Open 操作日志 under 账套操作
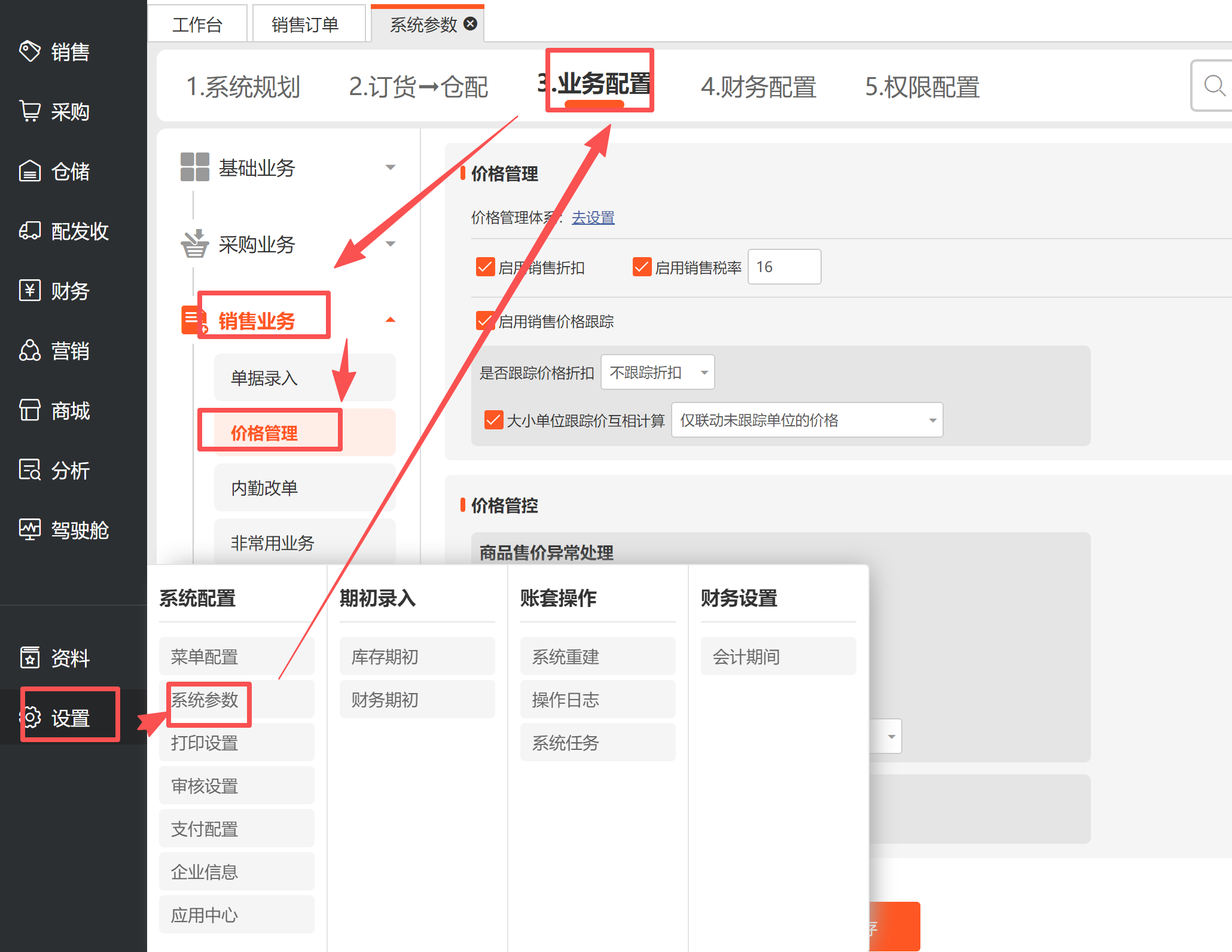This screenshot has width=1232, height=952. (598, 699)
